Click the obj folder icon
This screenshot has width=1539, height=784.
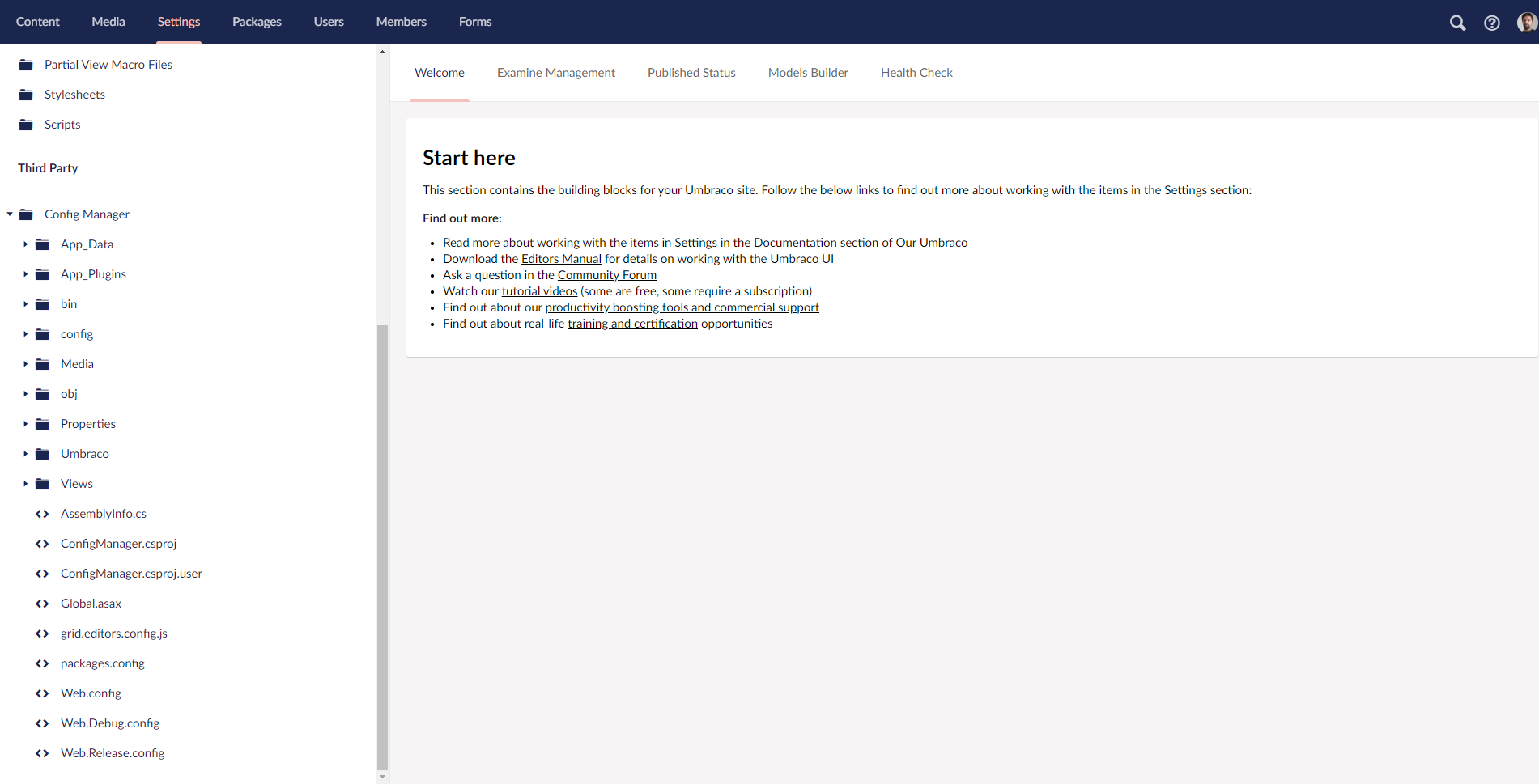[42, 394]
